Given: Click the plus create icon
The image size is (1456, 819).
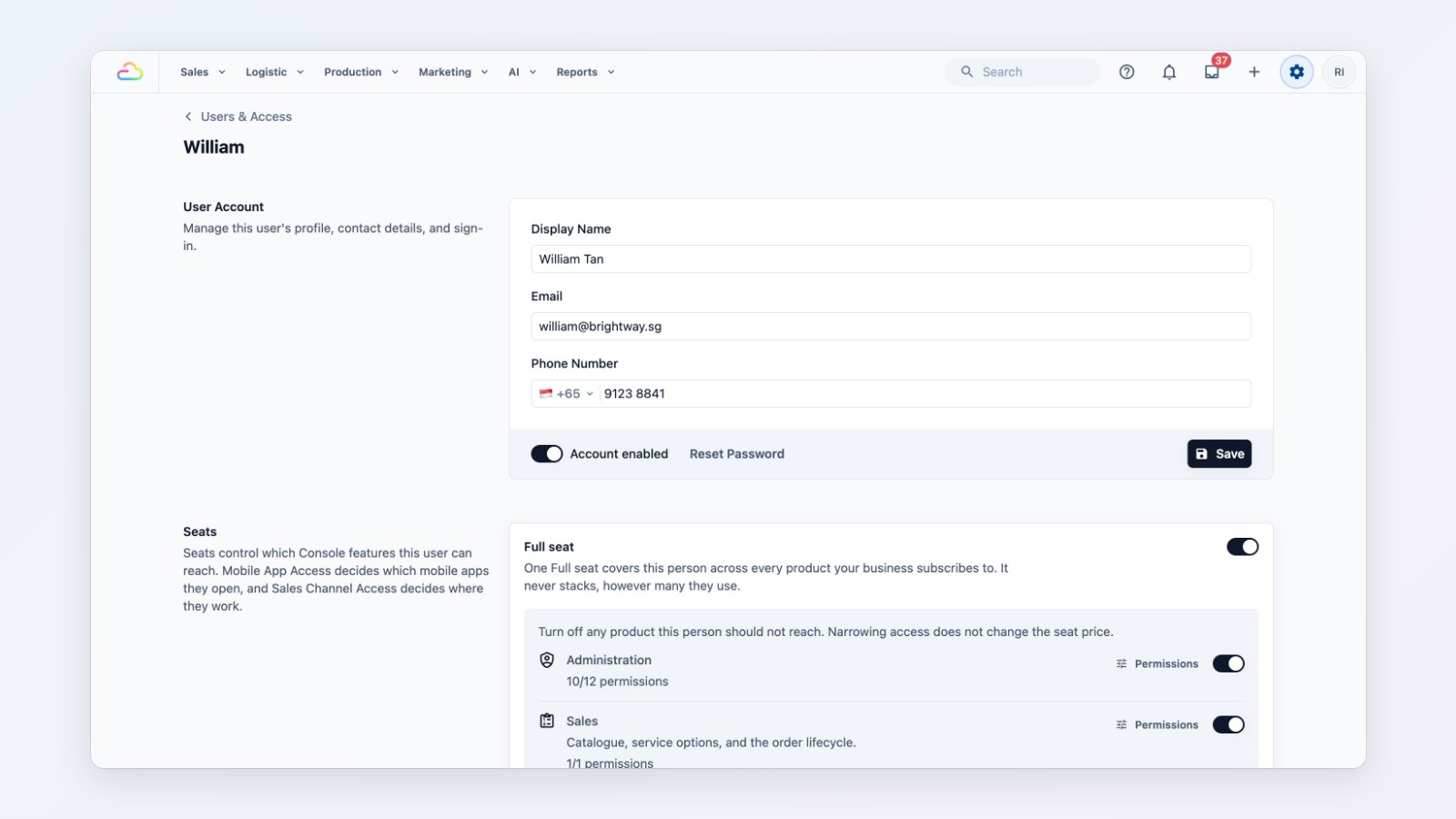Looking at the screenshot, I should pos(1254,72).
